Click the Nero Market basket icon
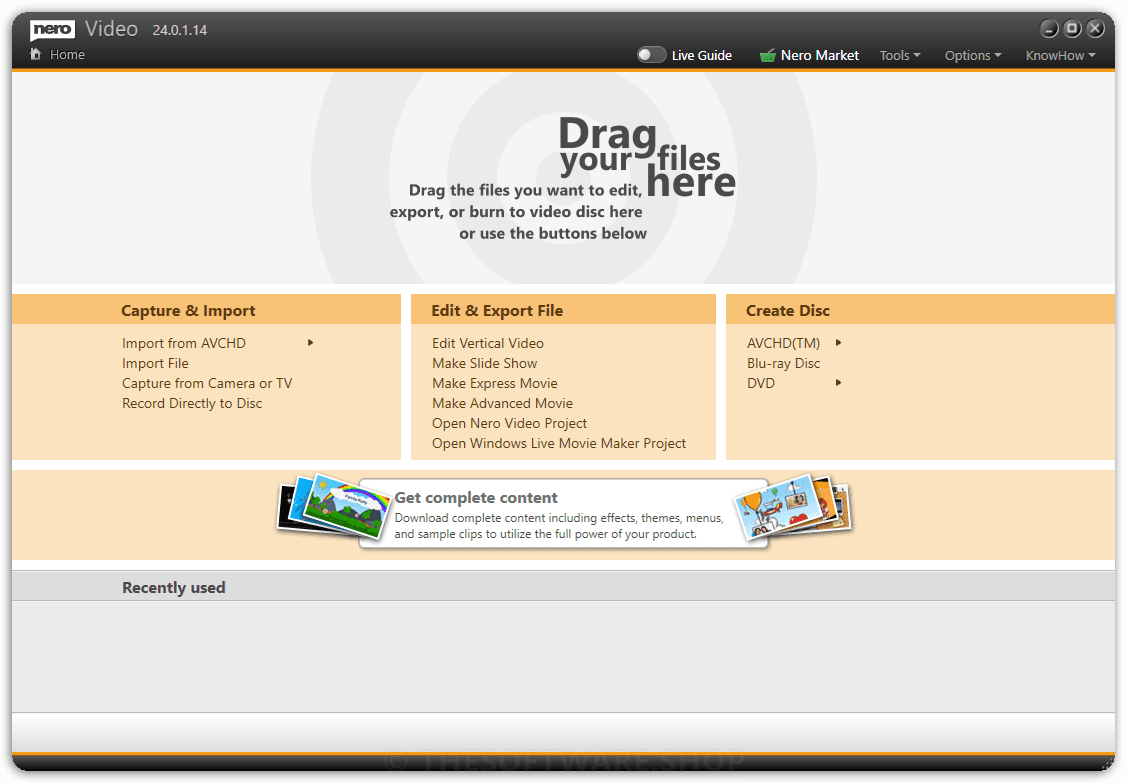The height and width of the screenshot is (783, 1127). coord(768,55)
